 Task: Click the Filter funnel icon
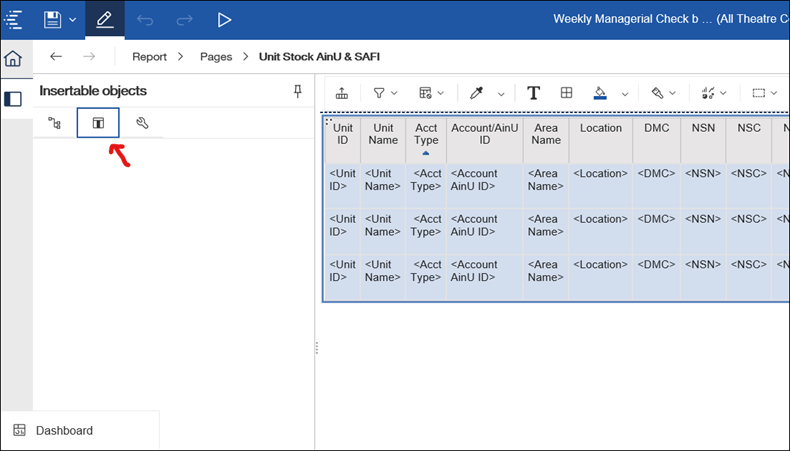(378, 93)
